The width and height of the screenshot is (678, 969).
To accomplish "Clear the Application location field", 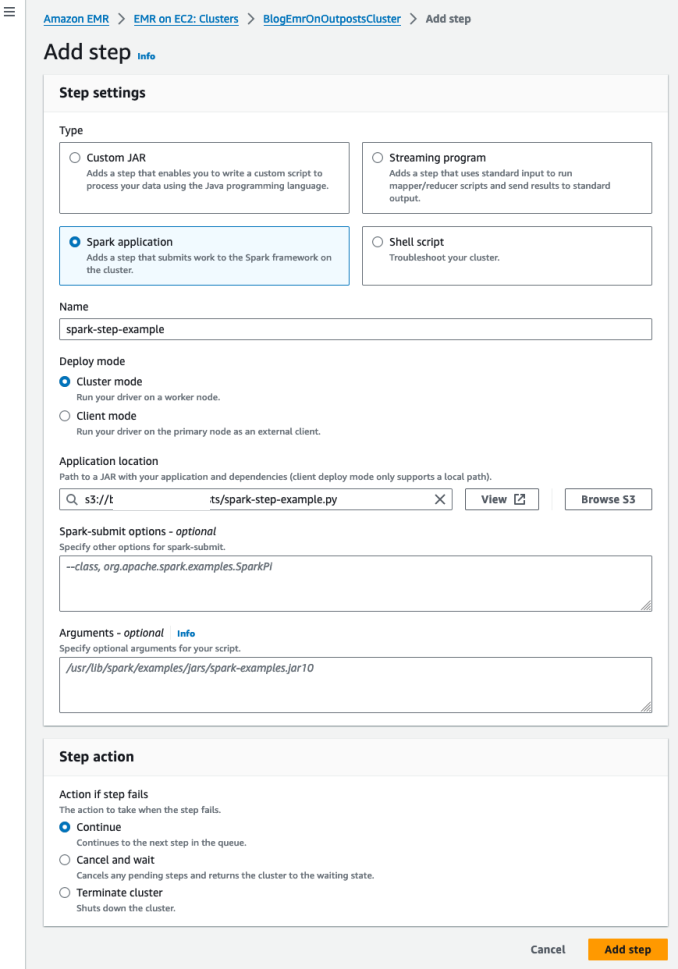I will pos(440,500).
